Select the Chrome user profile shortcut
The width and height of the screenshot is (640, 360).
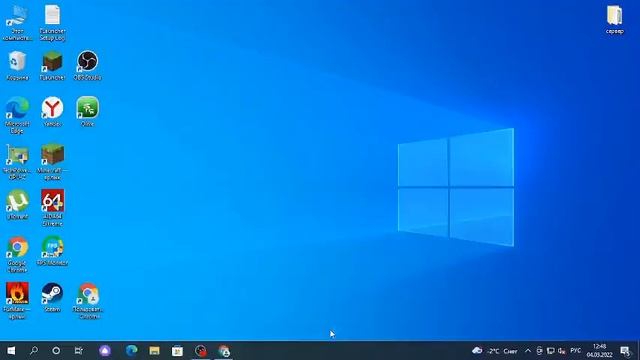pyautogui.click(x=87, y=301)
